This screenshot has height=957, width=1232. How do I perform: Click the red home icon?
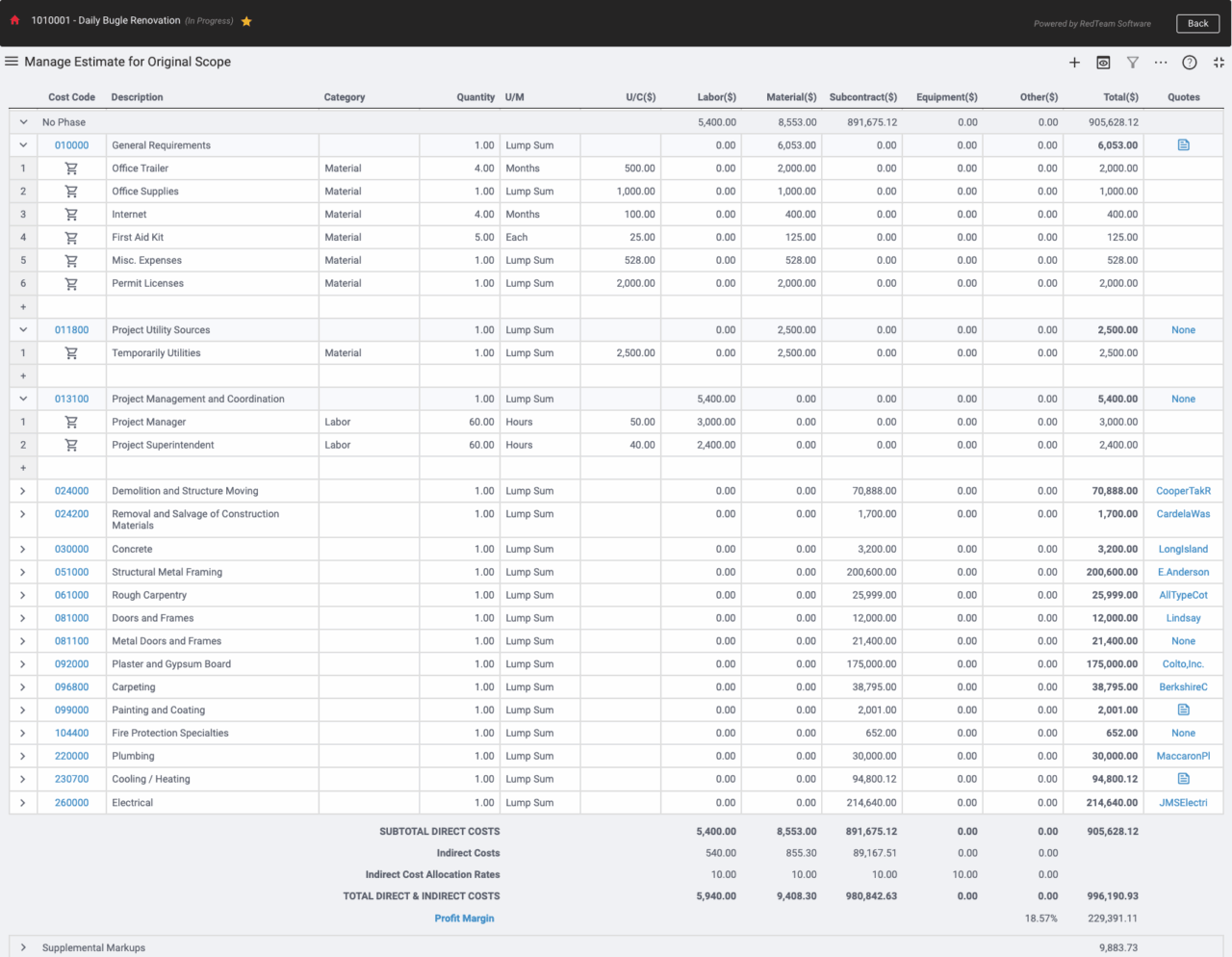click(14, 20)
